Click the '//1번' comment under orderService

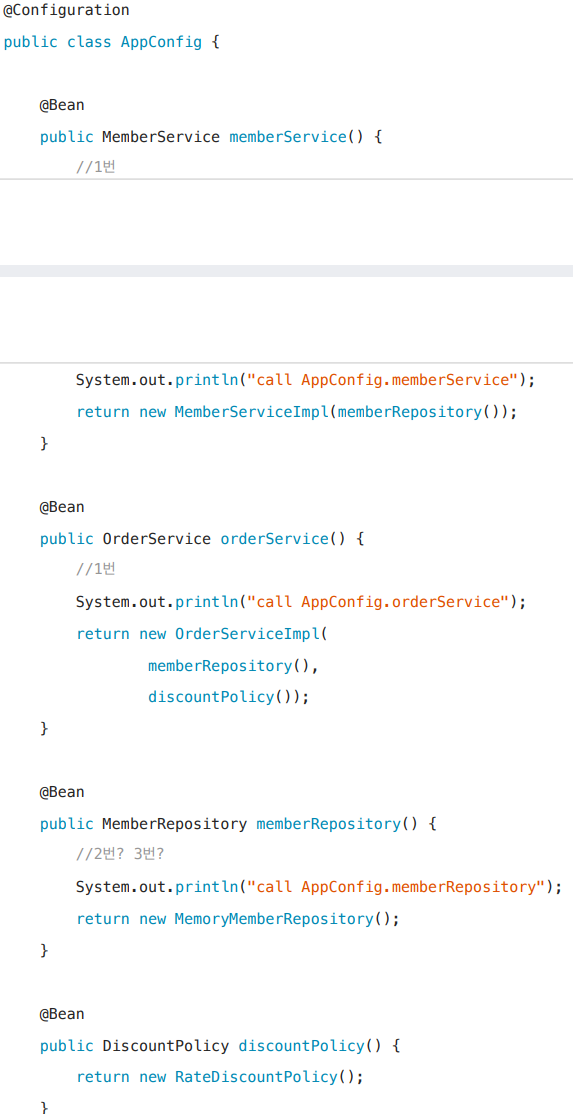click(x=96, y=570)
